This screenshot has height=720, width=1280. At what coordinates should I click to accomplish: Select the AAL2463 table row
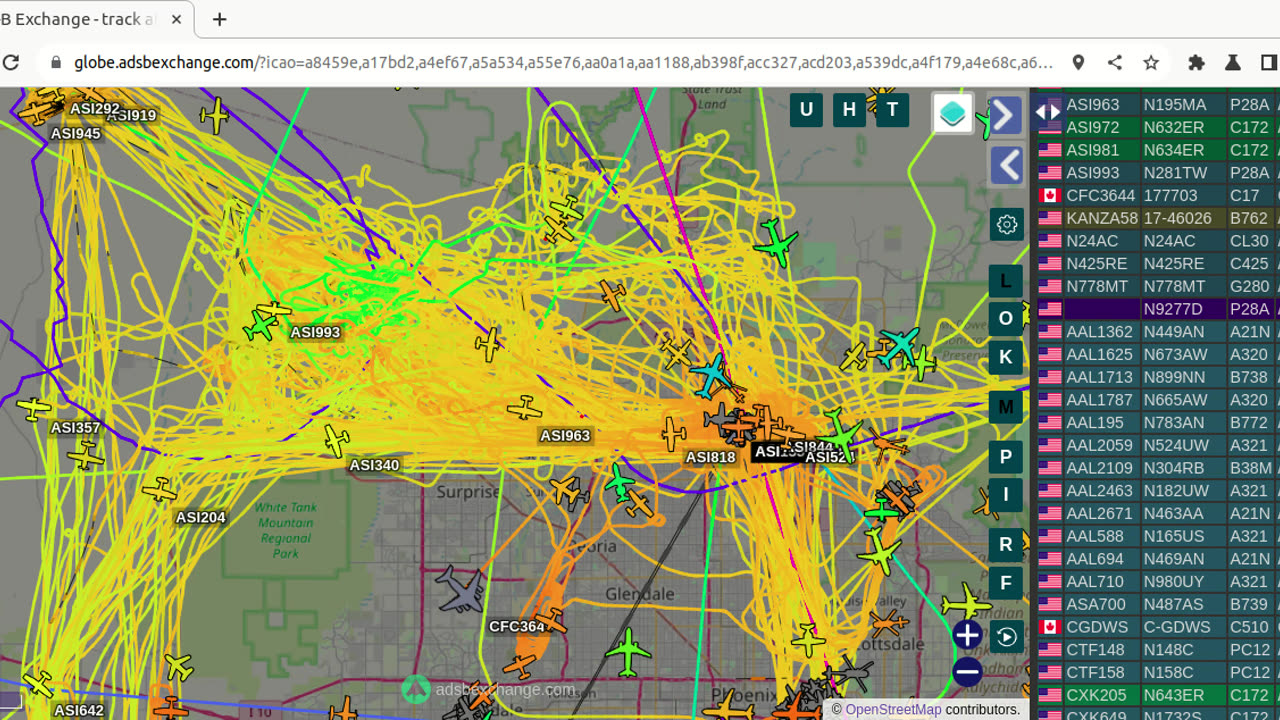pyautogui.click(x=1157, y=491)
